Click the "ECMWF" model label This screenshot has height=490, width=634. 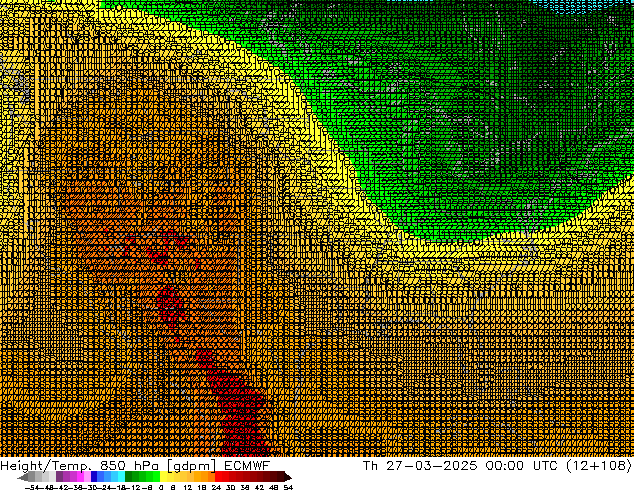(x=247, y=466)
